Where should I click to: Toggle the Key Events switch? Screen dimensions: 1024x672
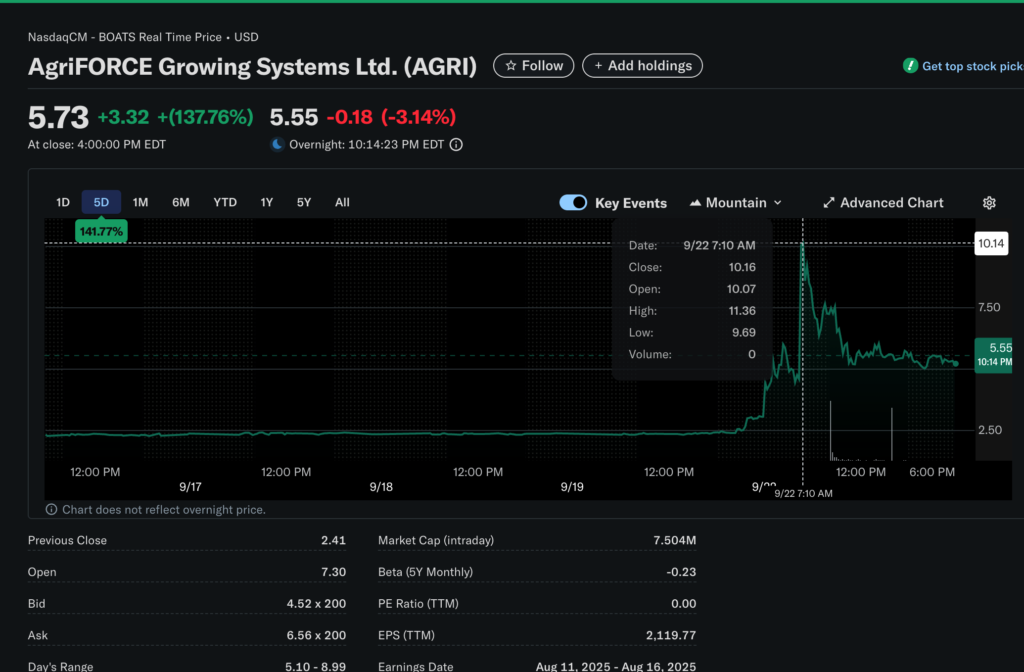(573, 203)
